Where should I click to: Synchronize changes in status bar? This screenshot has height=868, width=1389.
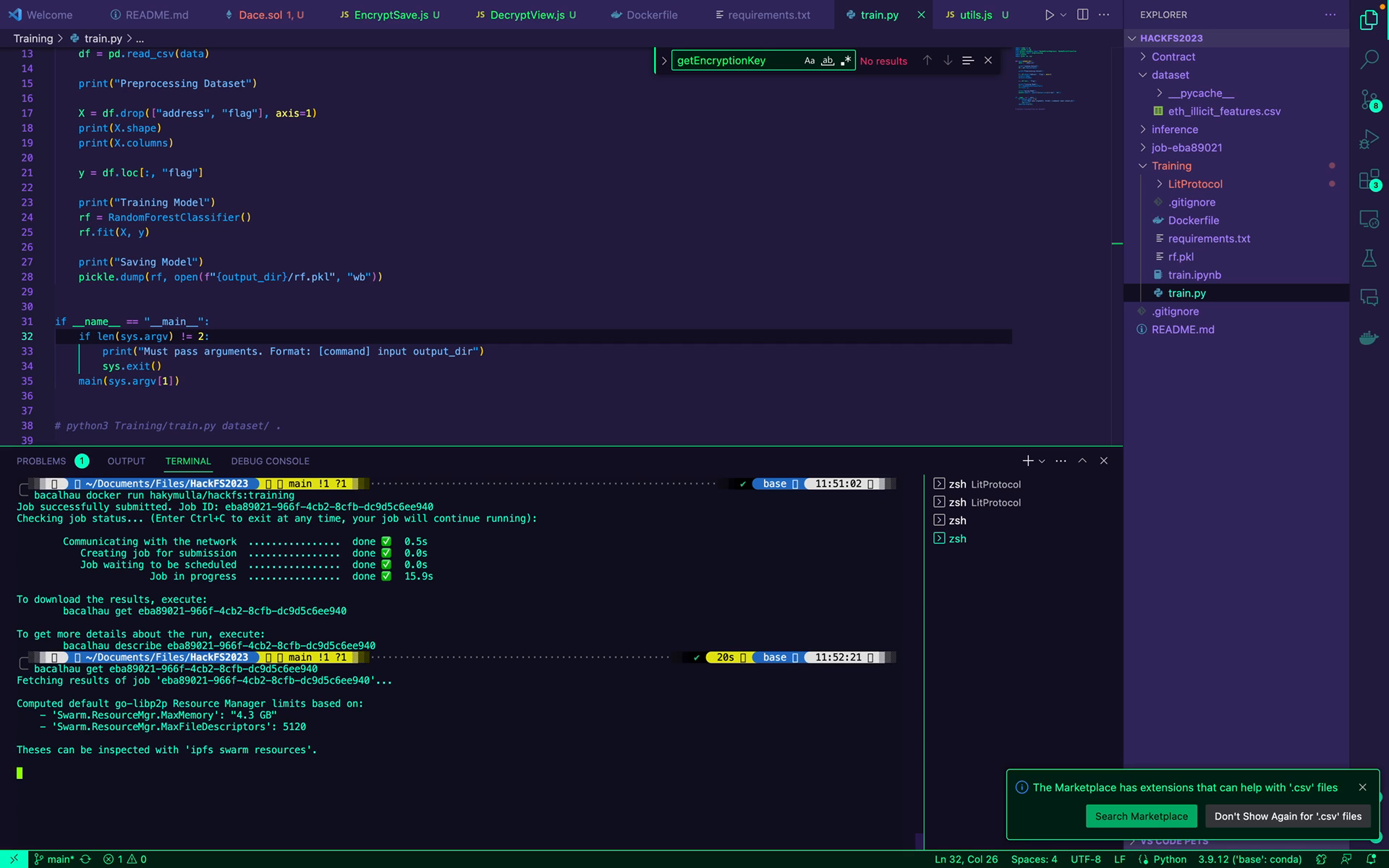[85, 859]
